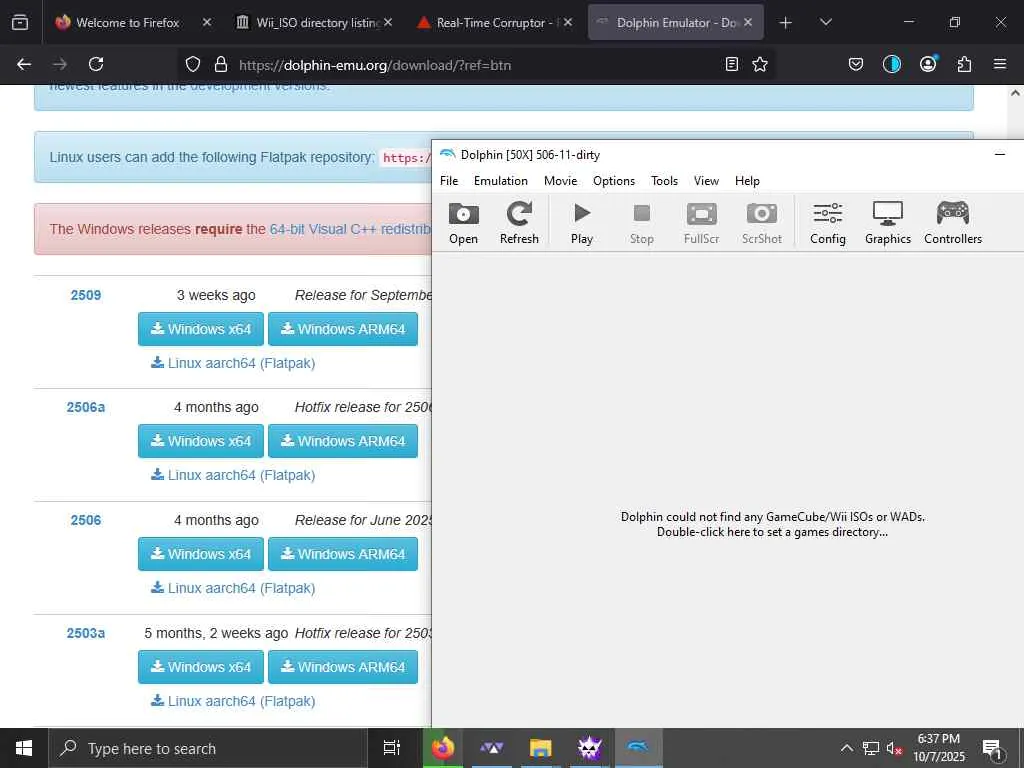Viewport: 1024px width, 768px height.
Task: Open Dolphin Controllers settings
Action: coord(953,223)
